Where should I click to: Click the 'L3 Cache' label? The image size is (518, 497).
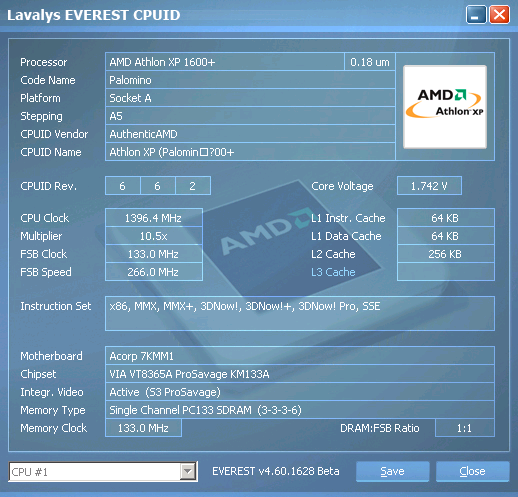[333, 272]
